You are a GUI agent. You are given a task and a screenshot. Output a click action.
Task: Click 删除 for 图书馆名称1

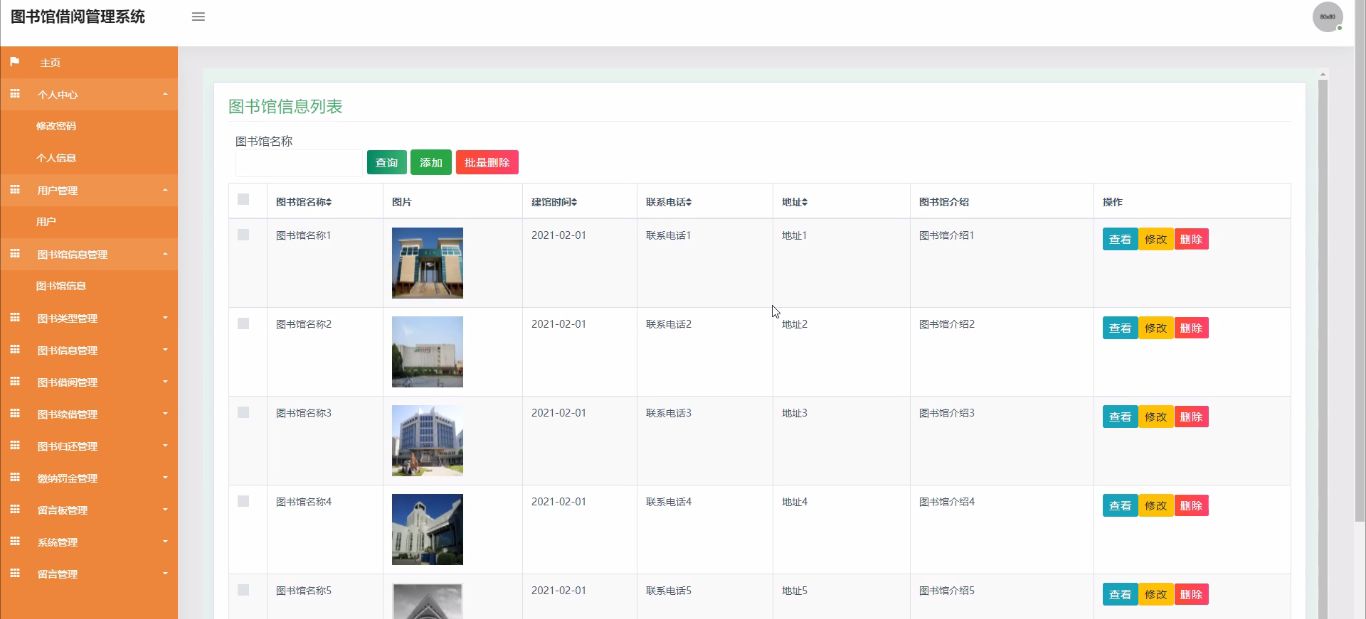coord(1191,239)
